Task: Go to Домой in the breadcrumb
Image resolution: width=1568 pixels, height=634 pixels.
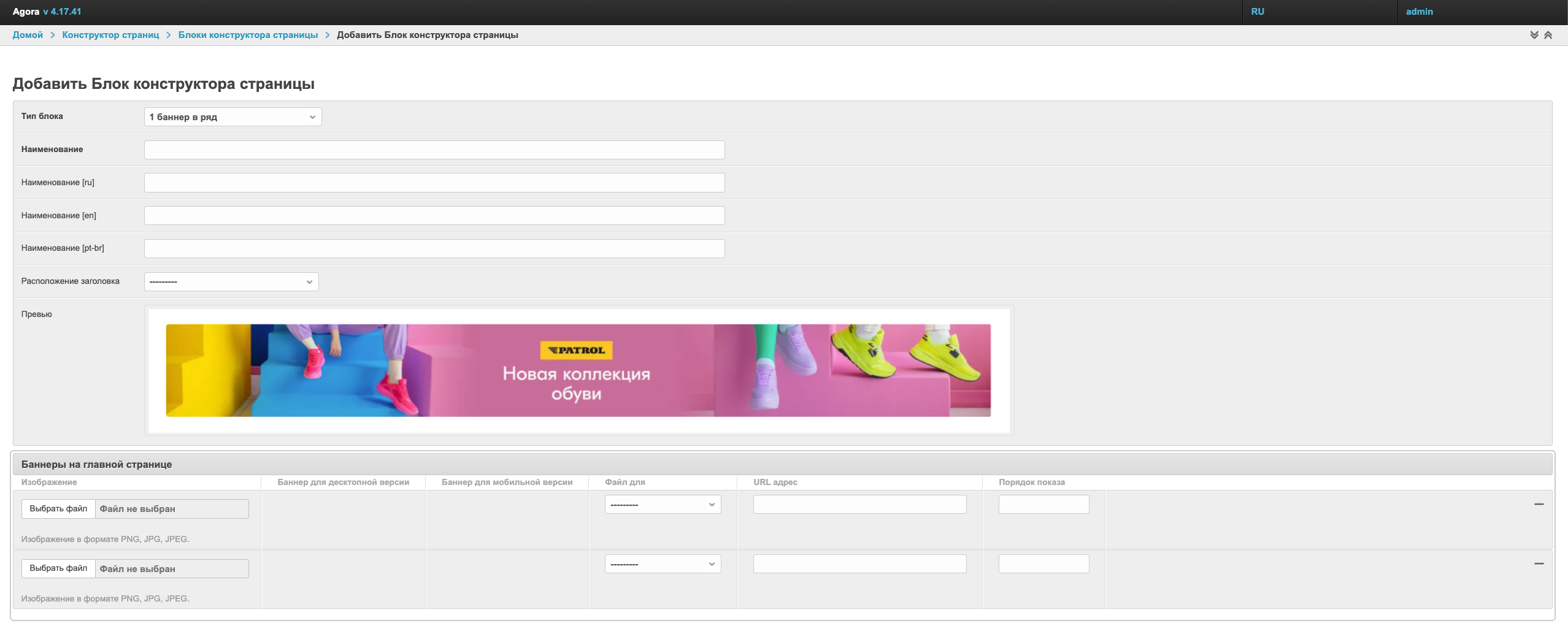Action: point(28,35)
